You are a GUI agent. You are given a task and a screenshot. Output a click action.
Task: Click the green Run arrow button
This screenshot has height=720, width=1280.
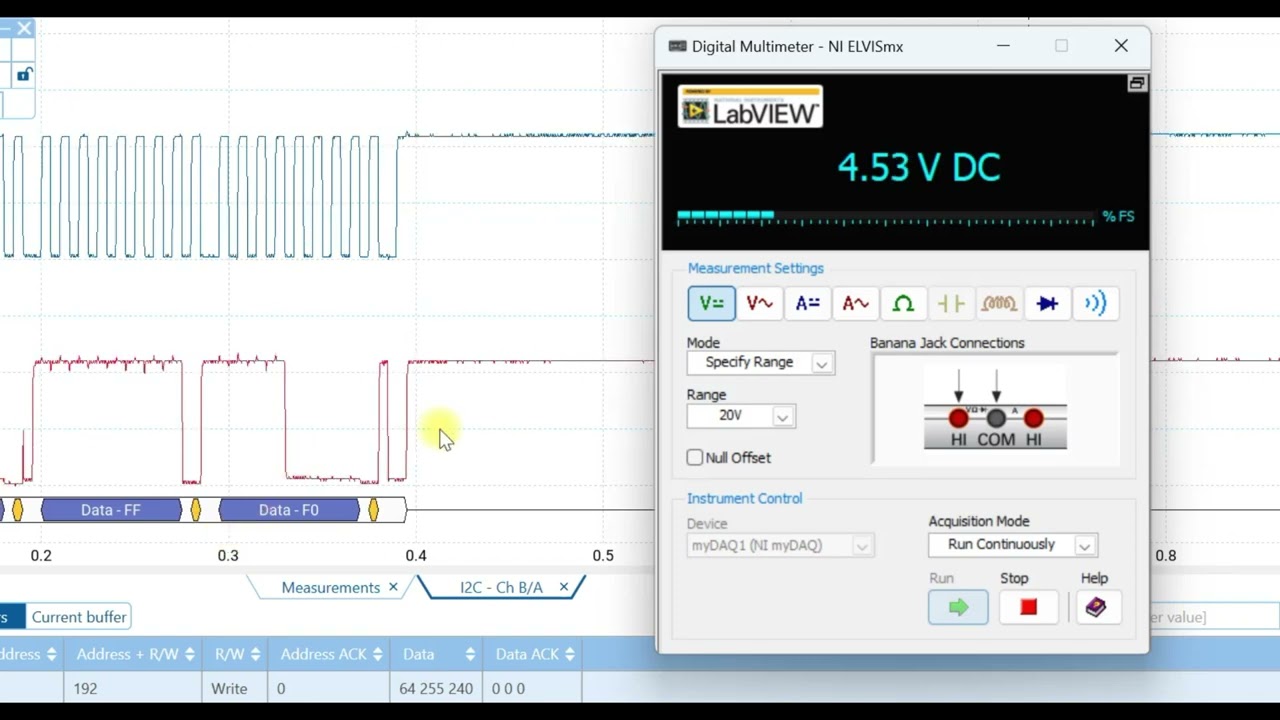click(958, 607)
